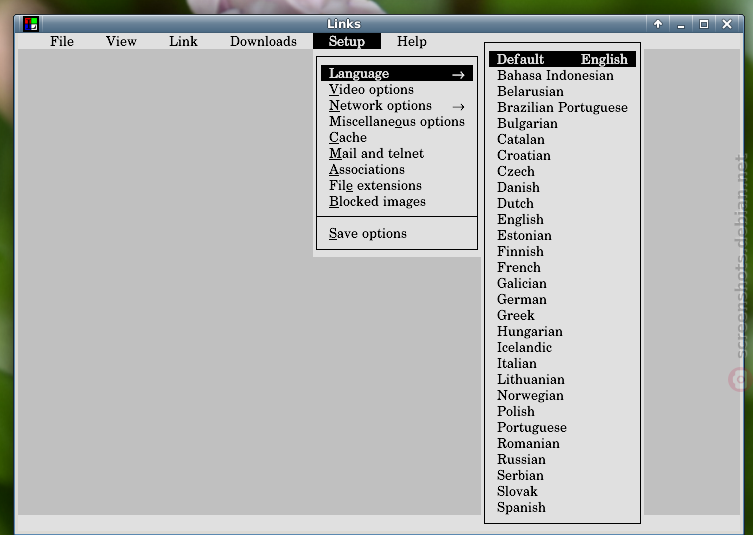The width and height of the screenshot is (753, 535).
Task: Select the English entry below Dutch
Action: pyautogui.click(x=562, y=219)
